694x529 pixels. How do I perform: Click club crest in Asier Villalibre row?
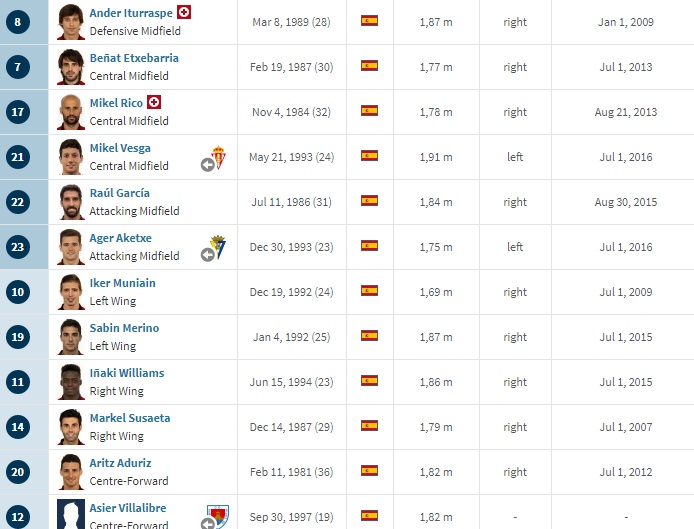tap(218, 516)
